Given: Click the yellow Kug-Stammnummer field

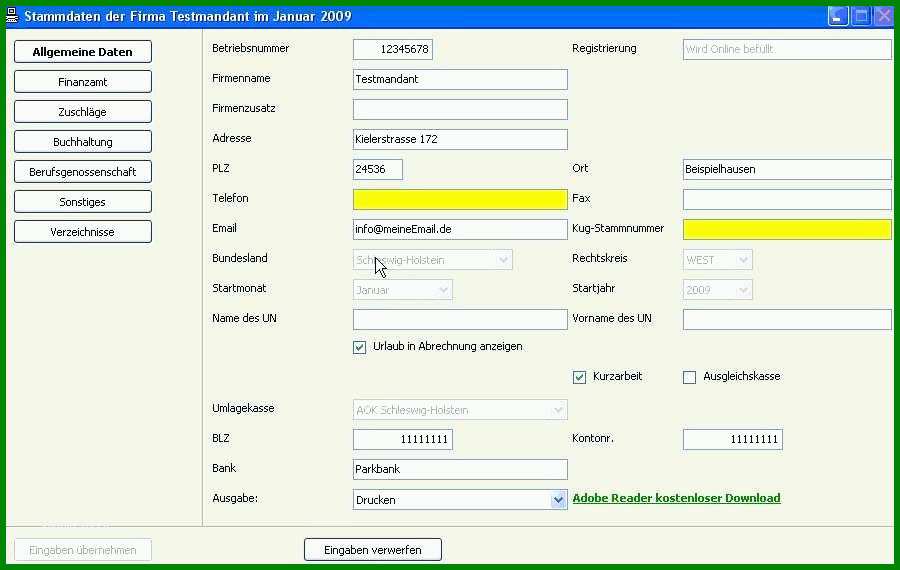Looking at the screenshot, I should point(787,229).
